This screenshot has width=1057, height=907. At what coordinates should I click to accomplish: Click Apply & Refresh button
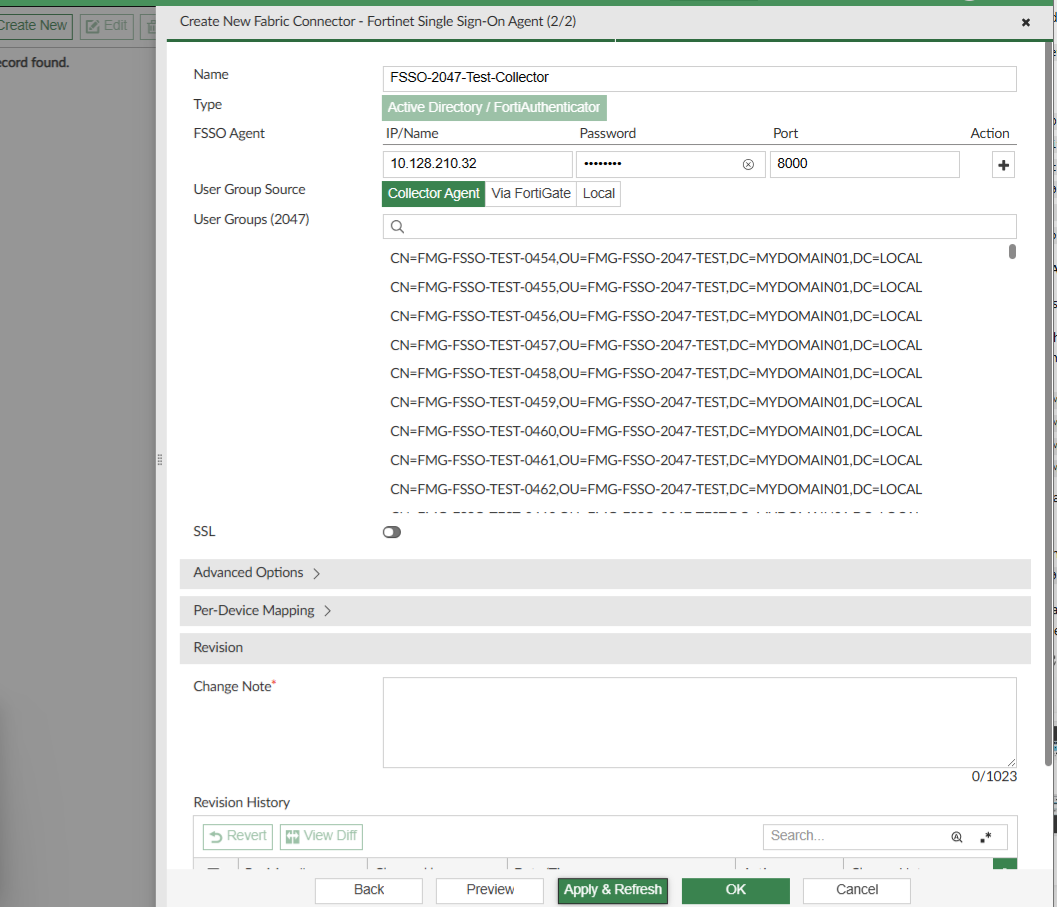[613, 890]
